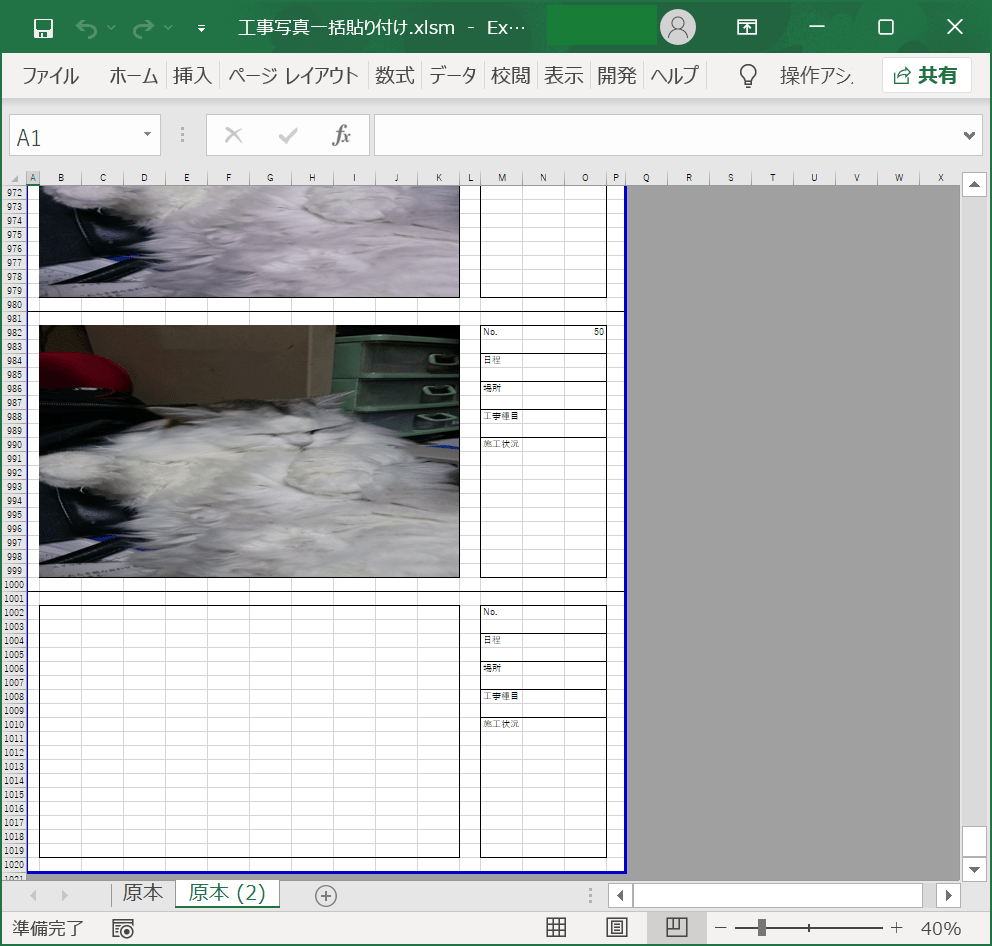Click the user account avatar icon

click(x=678, y=27)
